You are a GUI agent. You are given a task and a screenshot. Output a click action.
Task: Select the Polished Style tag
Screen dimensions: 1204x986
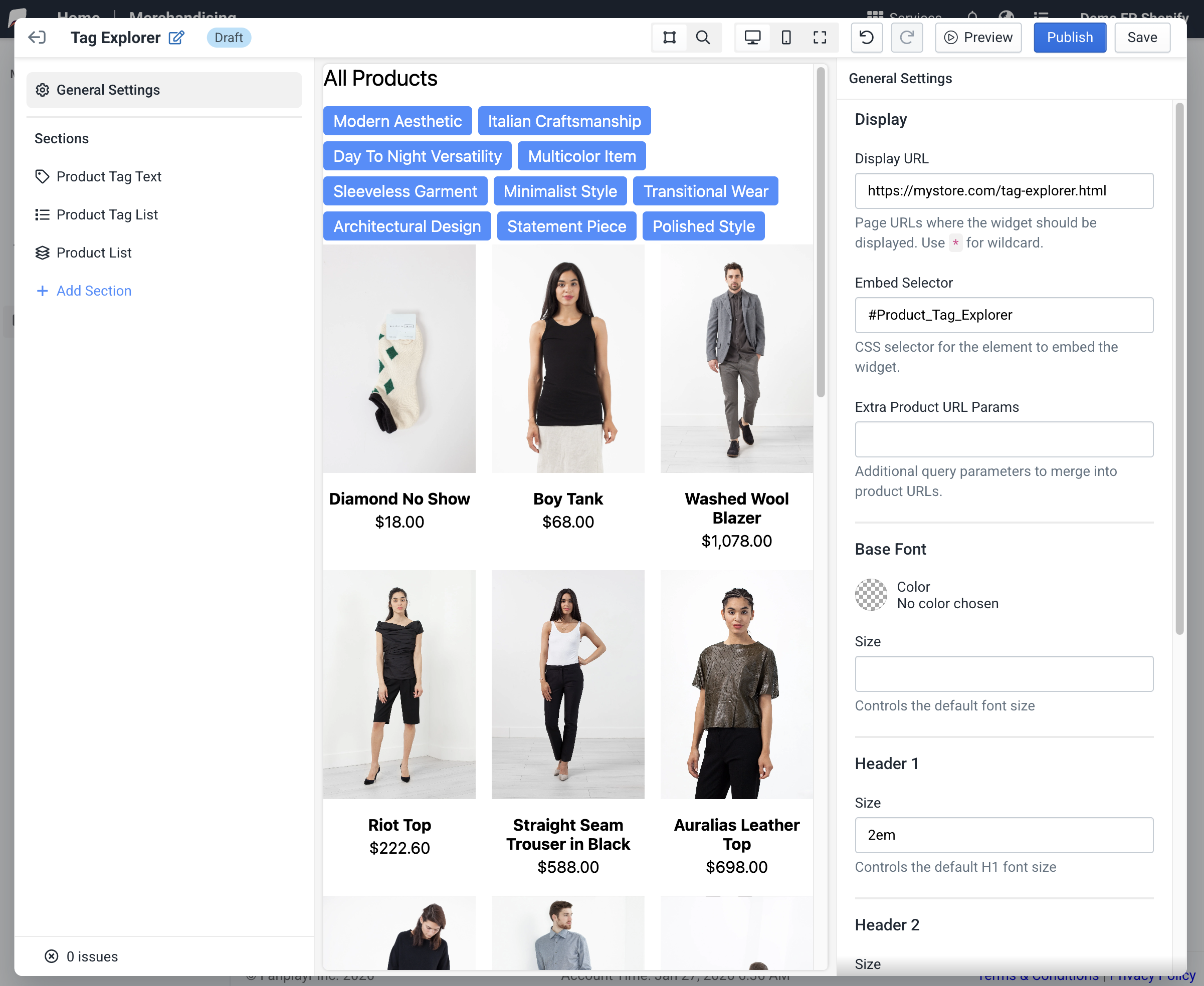[x=703, y=226]
